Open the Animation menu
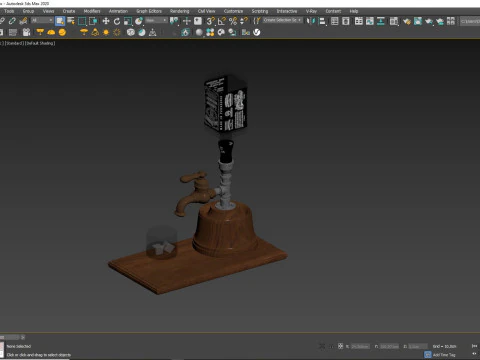Image resolution: width=480 pixels, height=360 pixels. point(118,11)
